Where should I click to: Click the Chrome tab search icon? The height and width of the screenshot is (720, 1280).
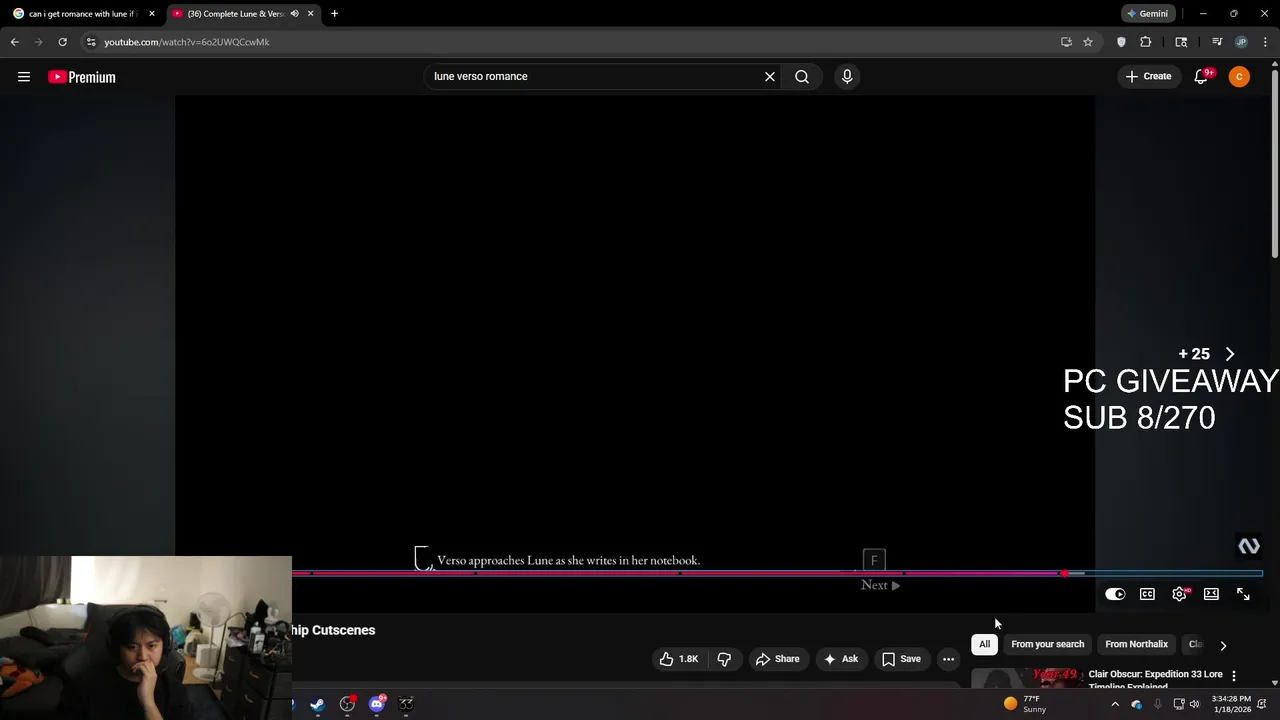pyautogui.click(x=1181, y=42)
